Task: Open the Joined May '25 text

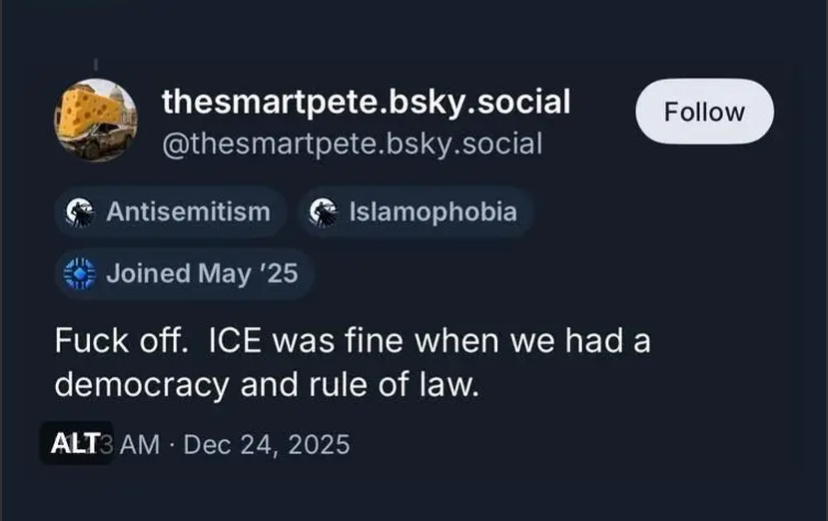Action: (201, 273)
